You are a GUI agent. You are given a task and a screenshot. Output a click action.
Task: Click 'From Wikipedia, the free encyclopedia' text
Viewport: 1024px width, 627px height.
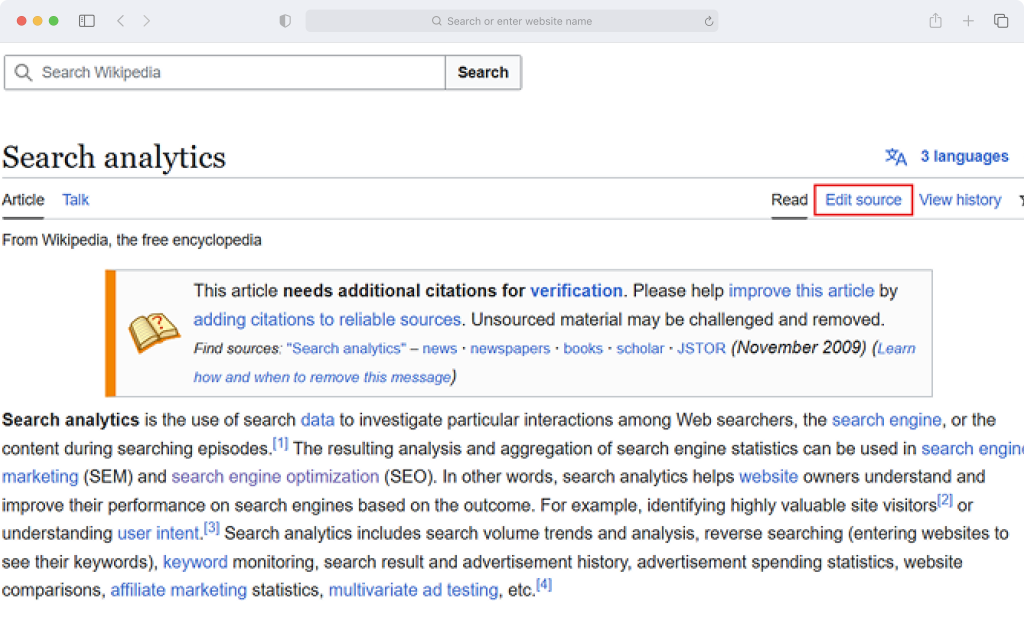click(x=131, y=240)
